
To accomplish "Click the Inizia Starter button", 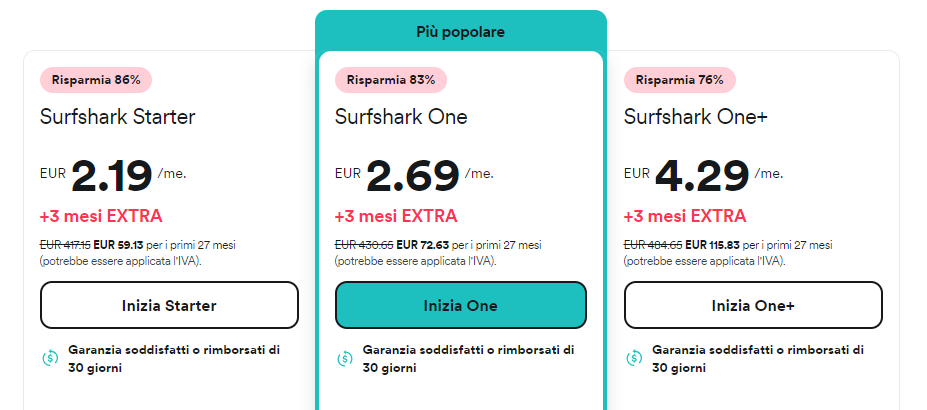I will [169, 305].
